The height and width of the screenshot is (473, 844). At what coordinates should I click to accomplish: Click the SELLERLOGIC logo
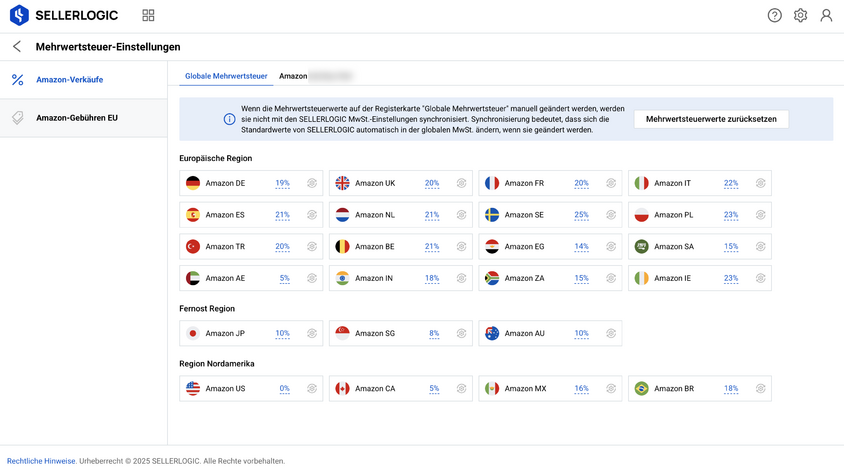point(64,15)
